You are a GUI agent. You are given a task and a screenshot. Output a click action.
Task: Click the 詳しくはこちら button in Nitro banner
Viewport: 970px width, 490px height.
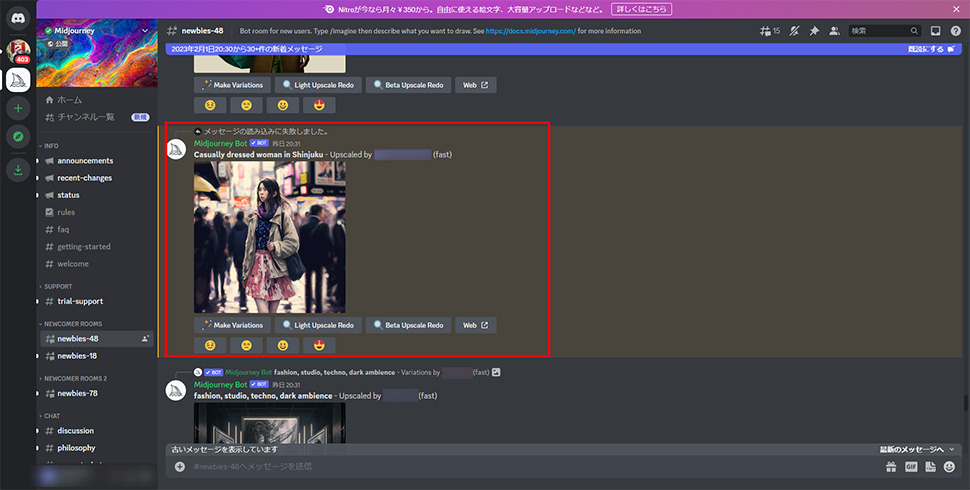[641, 9]
